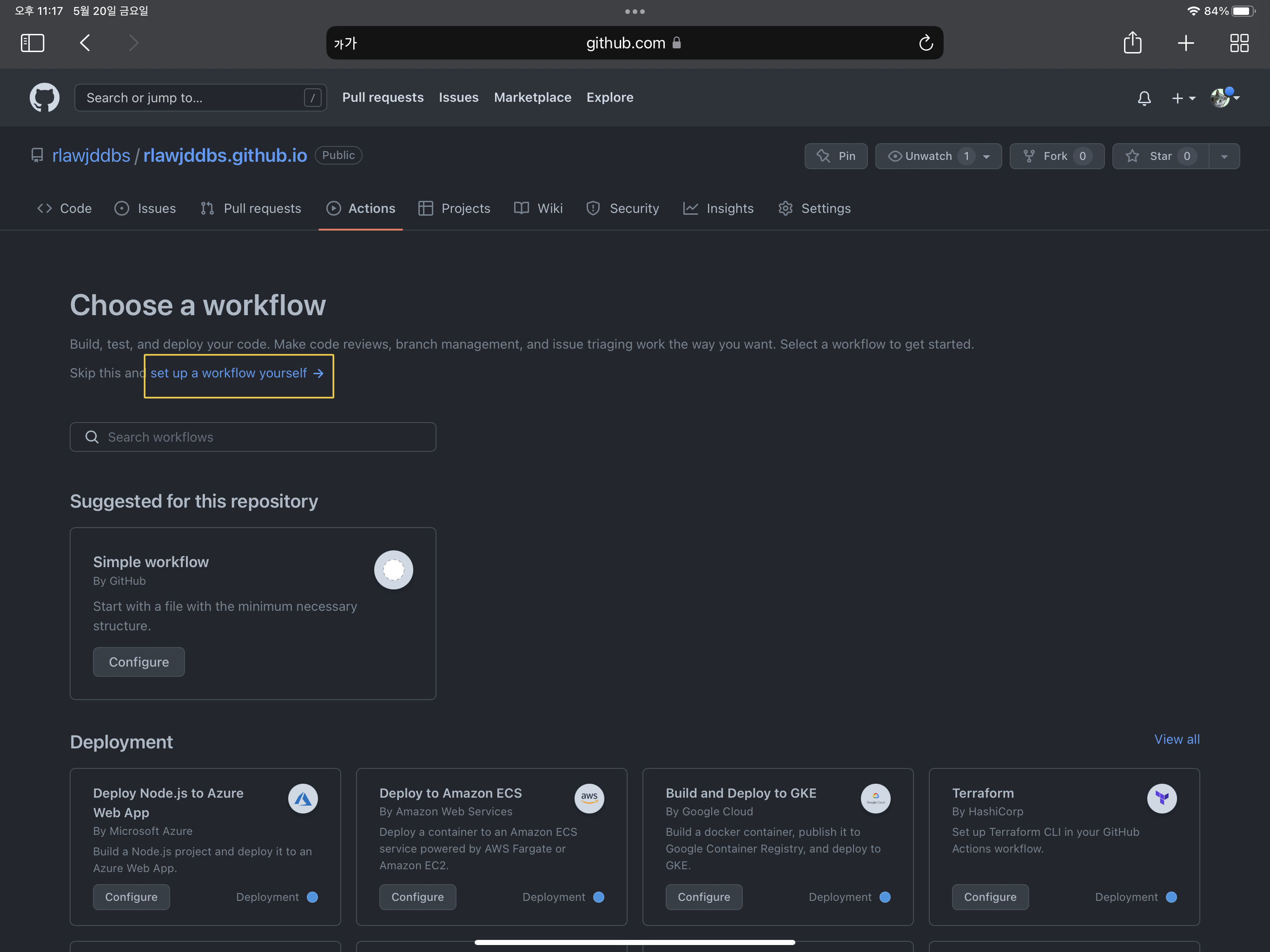
Task: Click Configure on Terraform card
Action: pos(990,897)
